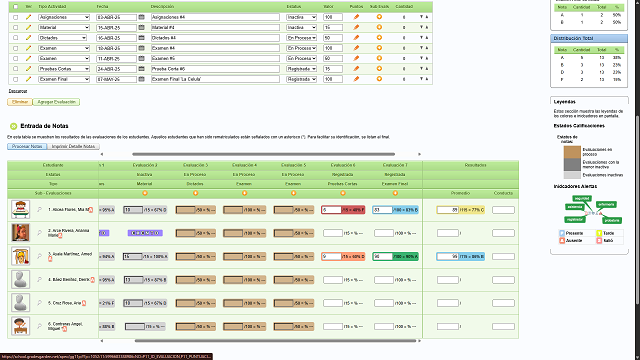
Task: Click the Puntos marker icon for Dictados #4
Action: (356, 38)
